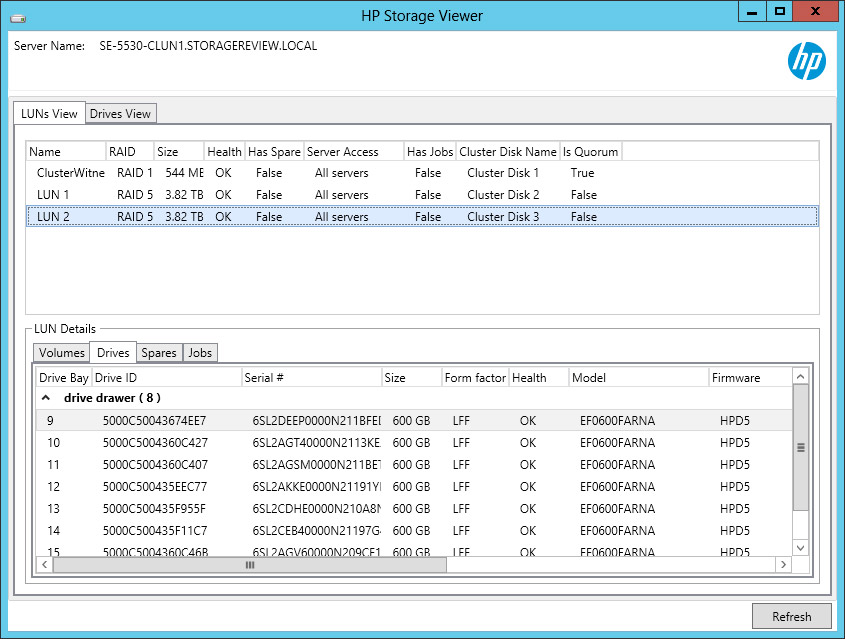Click Cluster Disk 3 cell
Image resolution: width=845 pixels, height=639 pixels.
pos(503,217)
